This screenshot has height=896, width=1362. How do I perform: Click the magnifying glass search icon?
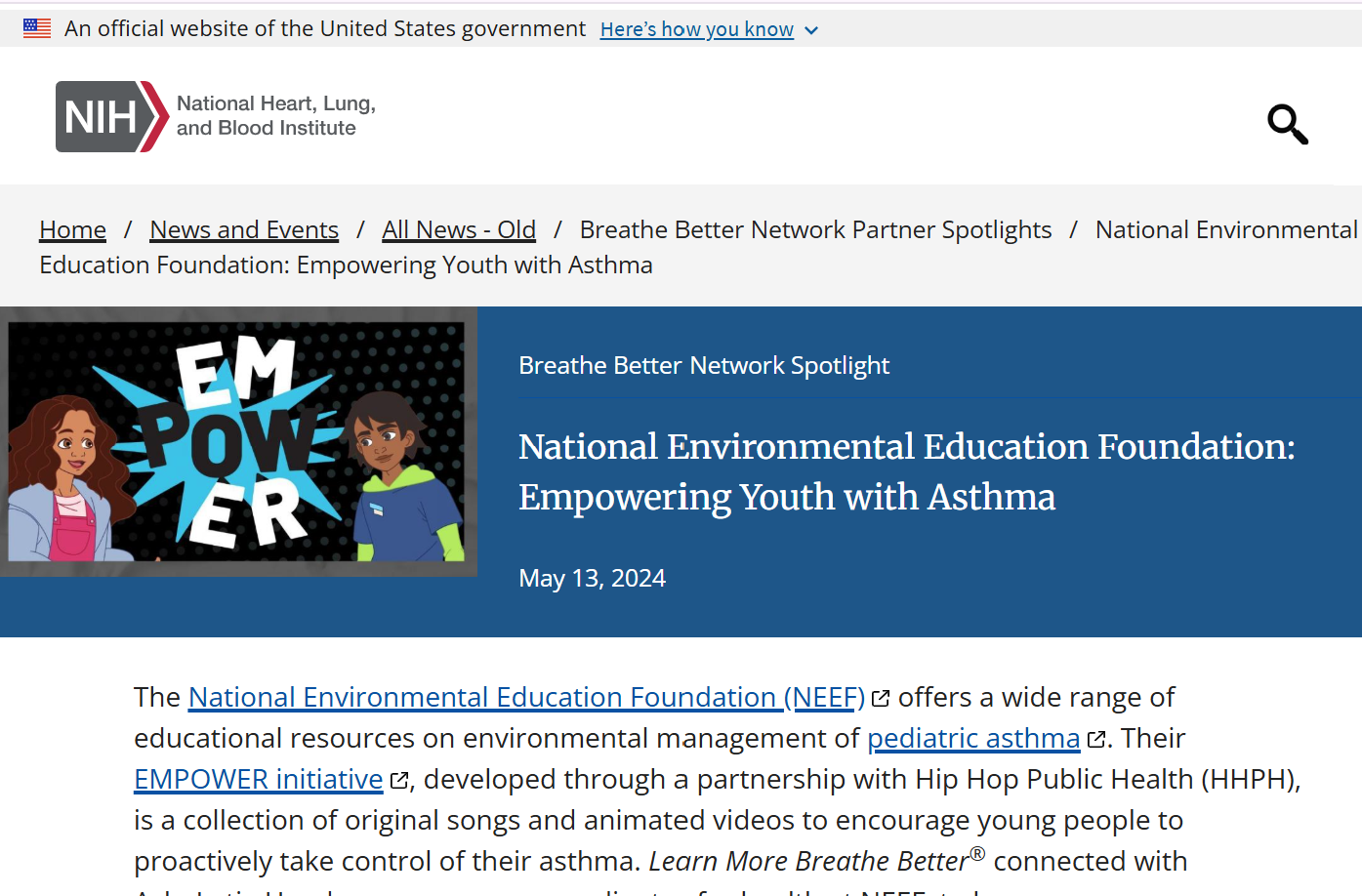(1287, 124)
